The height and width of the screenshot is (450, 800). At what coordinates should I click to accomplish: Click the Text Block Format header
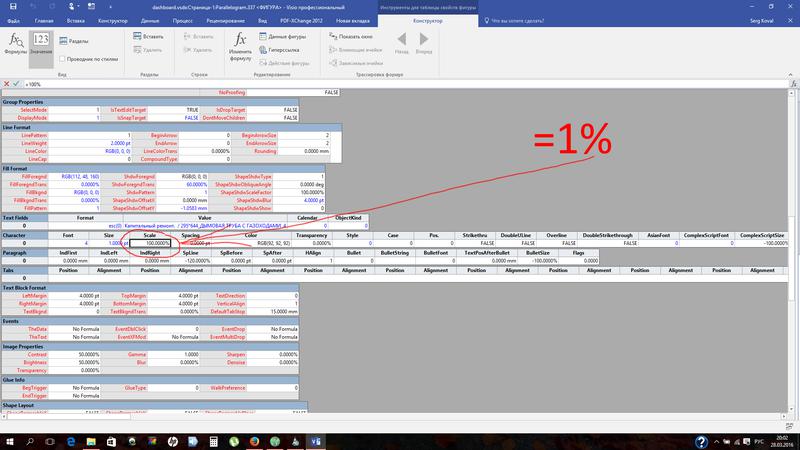[150, 288]
